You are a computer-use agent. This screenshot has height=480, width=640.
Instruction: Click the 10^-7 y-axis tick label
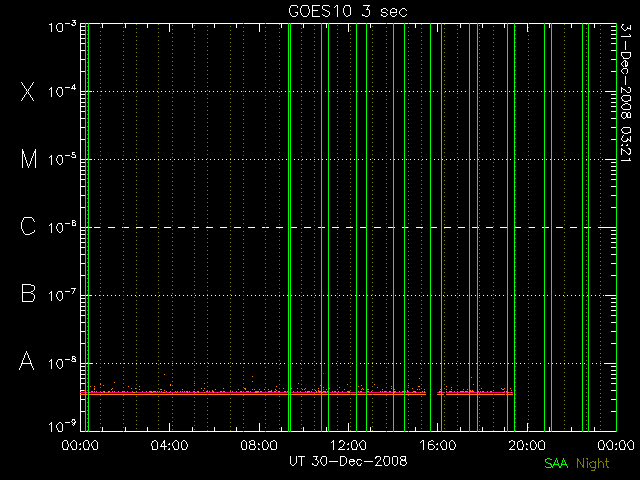pyautogui.click(x=62, y=295)
